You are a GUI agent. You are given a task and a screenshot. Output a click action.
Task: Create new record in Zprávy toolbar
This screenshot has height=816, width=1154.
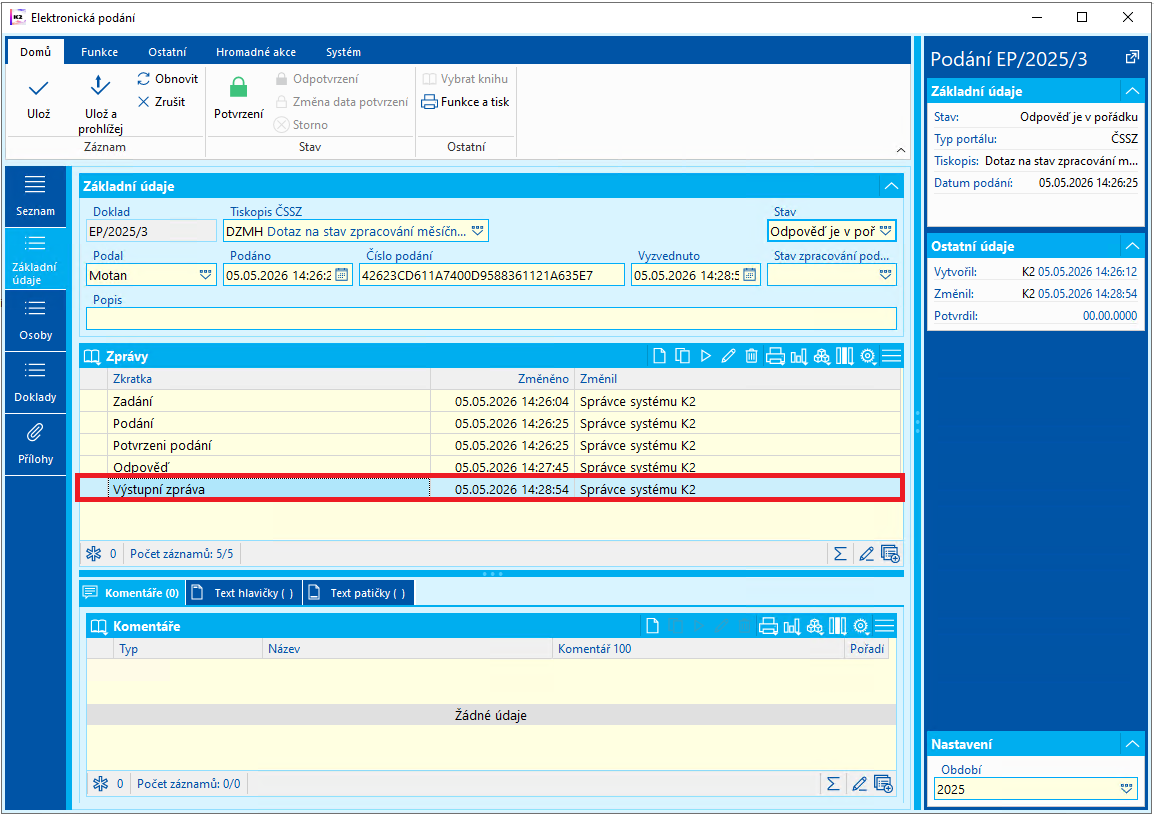(x=659, y=356)
